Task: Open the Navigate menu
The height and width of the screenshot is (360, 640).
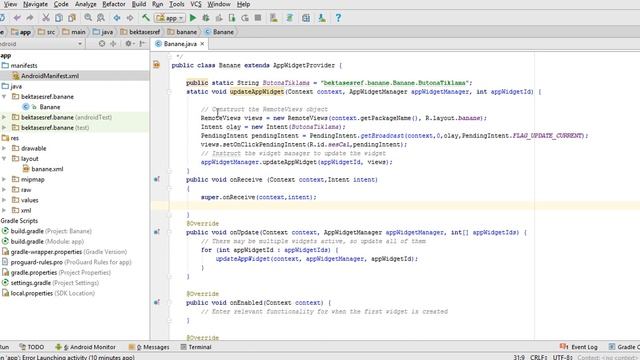Action: (x=35, y=4)
